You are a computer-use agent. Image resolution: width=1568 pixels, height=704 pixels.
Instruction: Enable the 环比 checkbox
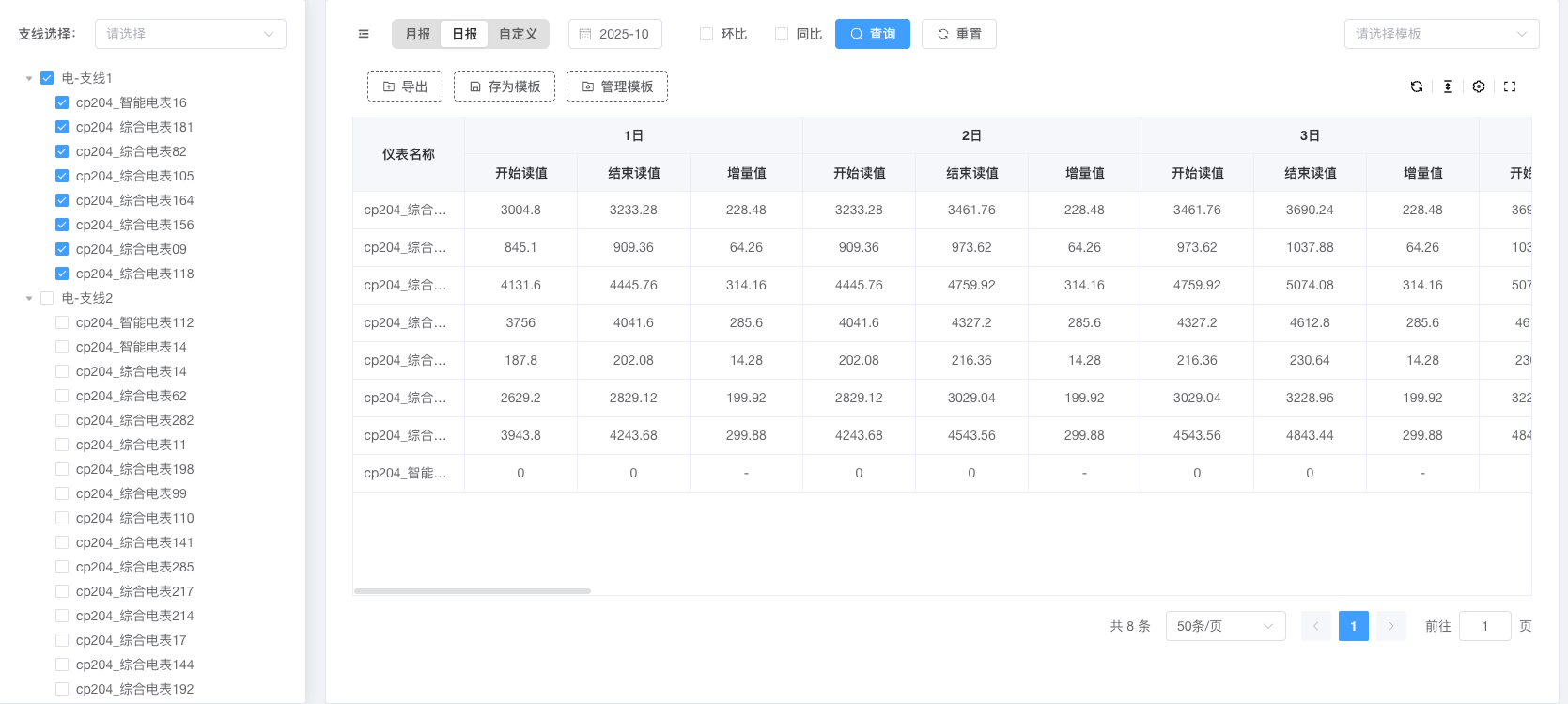pyautogui.click(x=706, y=34)
